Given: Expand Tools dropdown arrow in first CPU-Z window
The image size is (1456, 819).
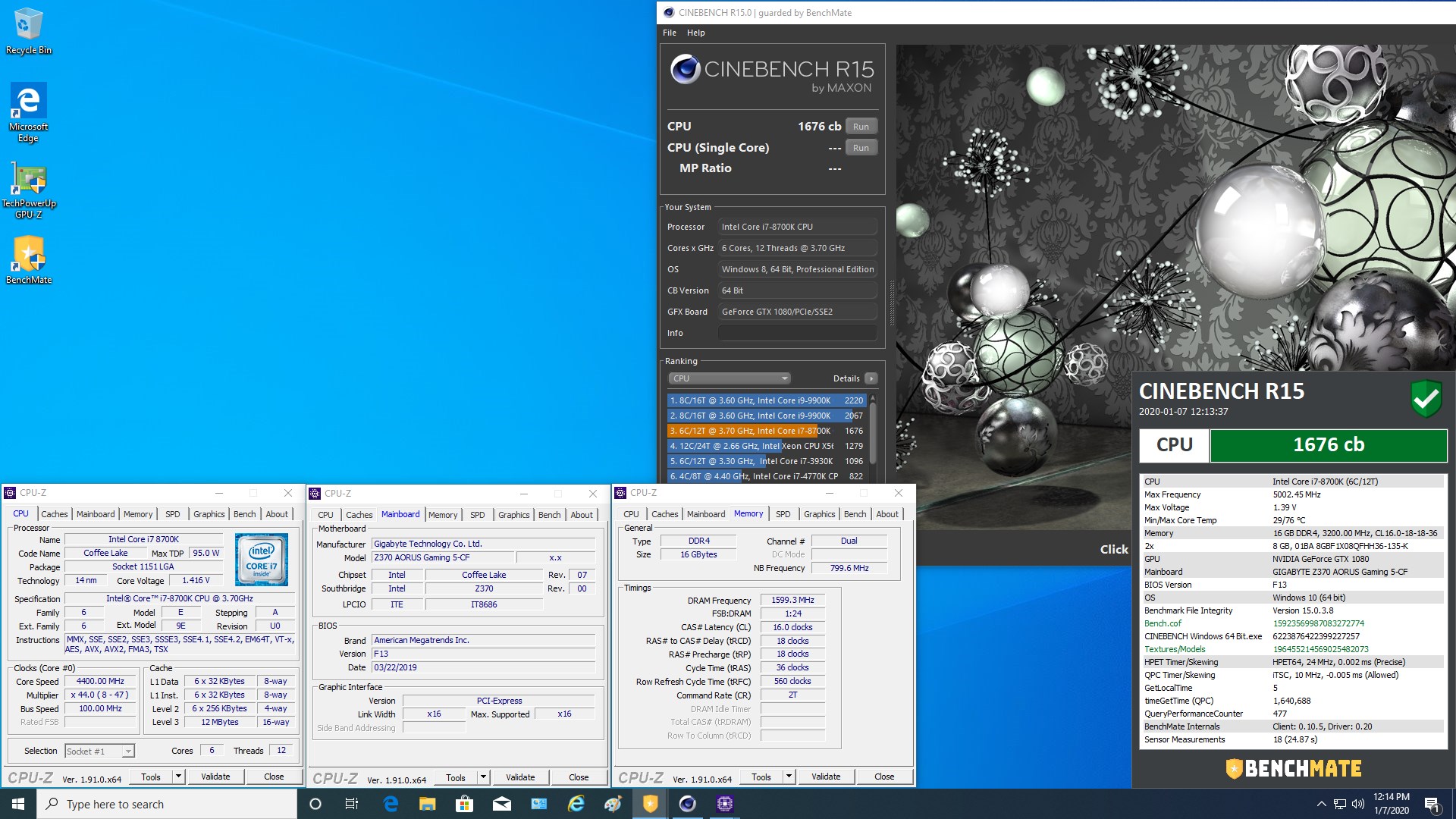Looking at the screenshot, I should pyautogui.click(x=179, y=777).
